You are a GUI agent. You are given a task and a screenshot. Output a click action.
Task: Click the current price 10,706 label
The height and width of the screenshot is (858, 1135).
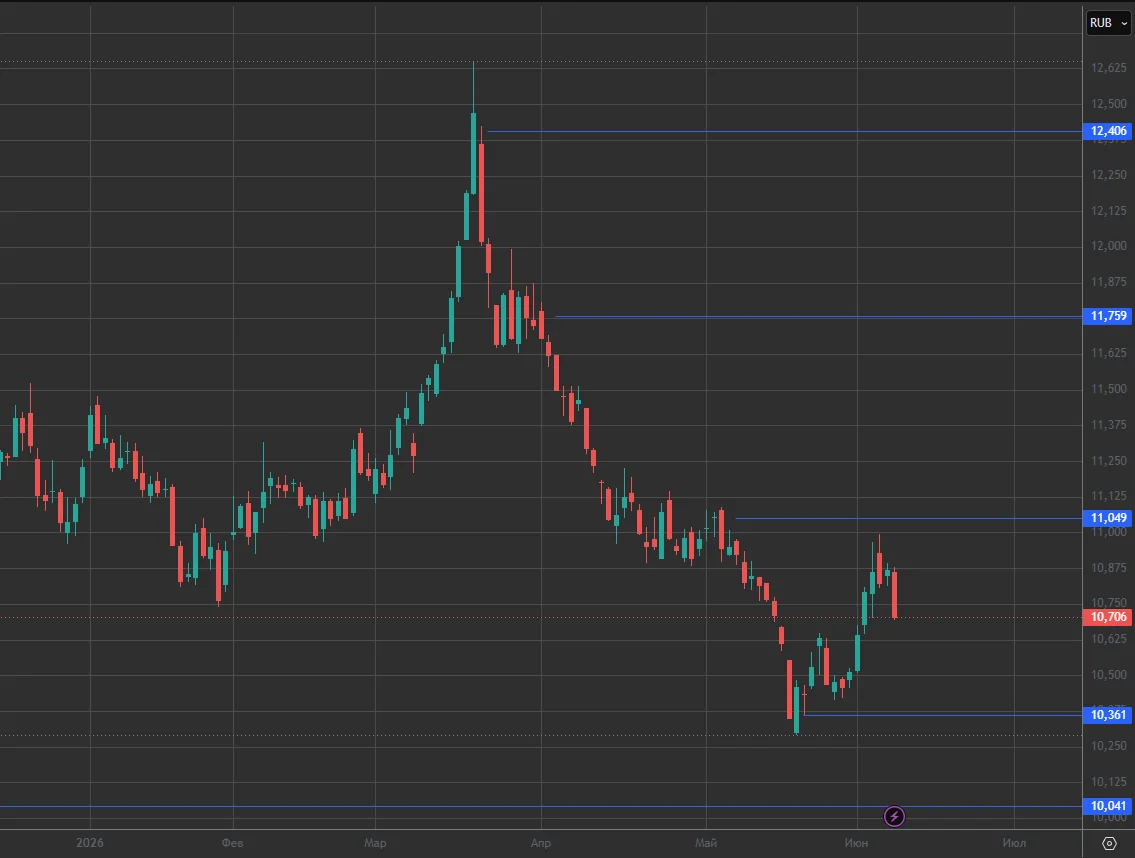(1107, 617)
